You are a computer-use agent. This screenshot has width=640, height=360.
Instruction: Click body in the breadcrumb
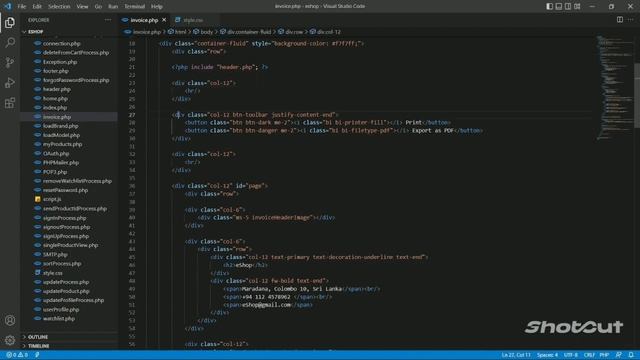(207, 32)
